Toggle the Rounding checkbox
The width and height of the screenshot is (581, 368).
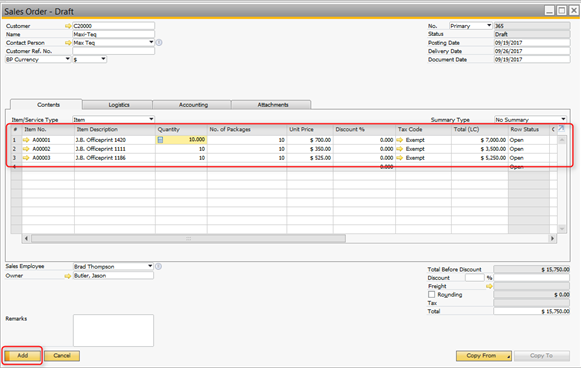click(x=432, y=295)
